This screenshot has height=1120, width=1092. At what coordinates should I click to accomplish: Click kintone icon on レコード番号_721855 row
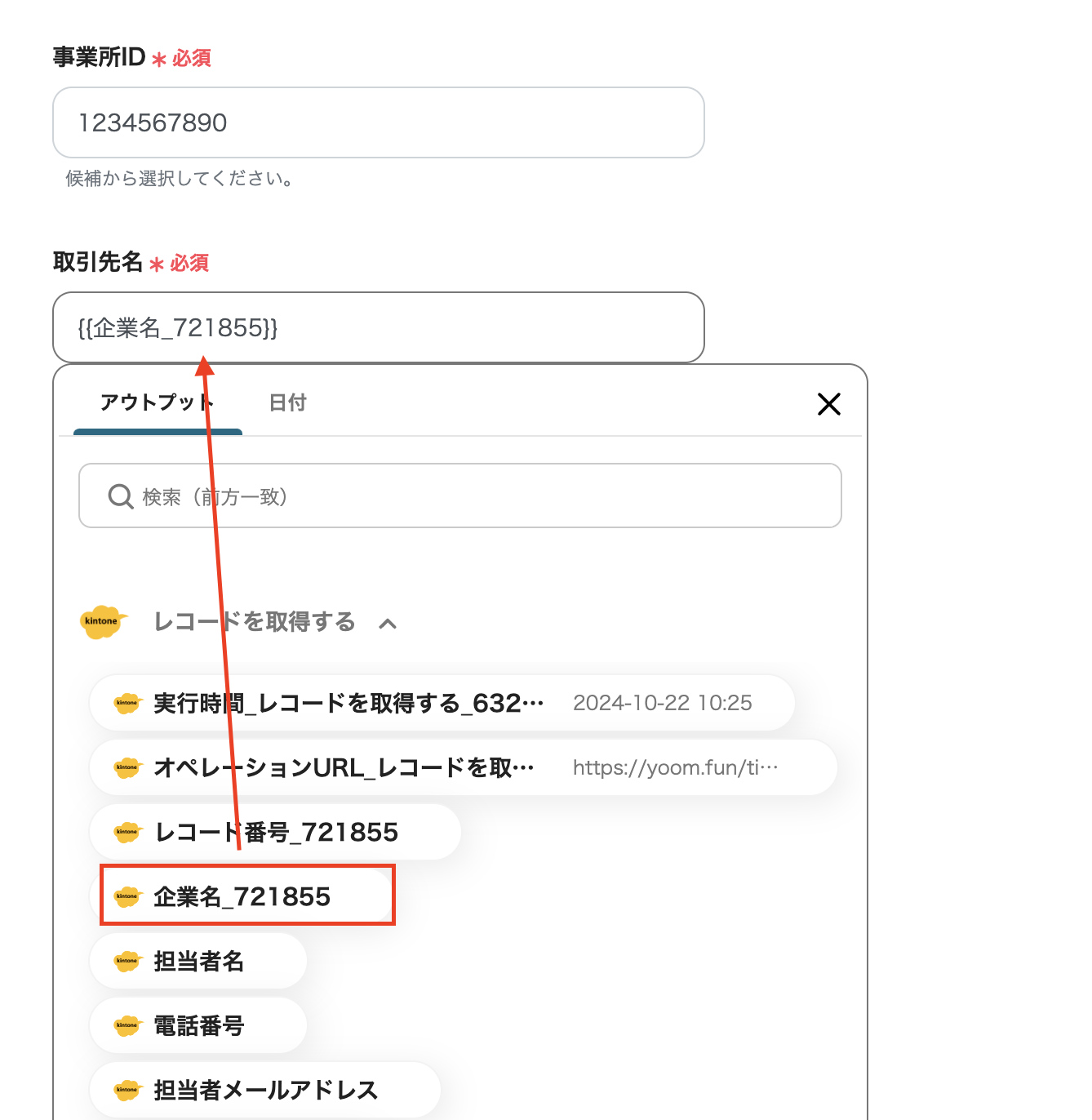coord(127,832)
